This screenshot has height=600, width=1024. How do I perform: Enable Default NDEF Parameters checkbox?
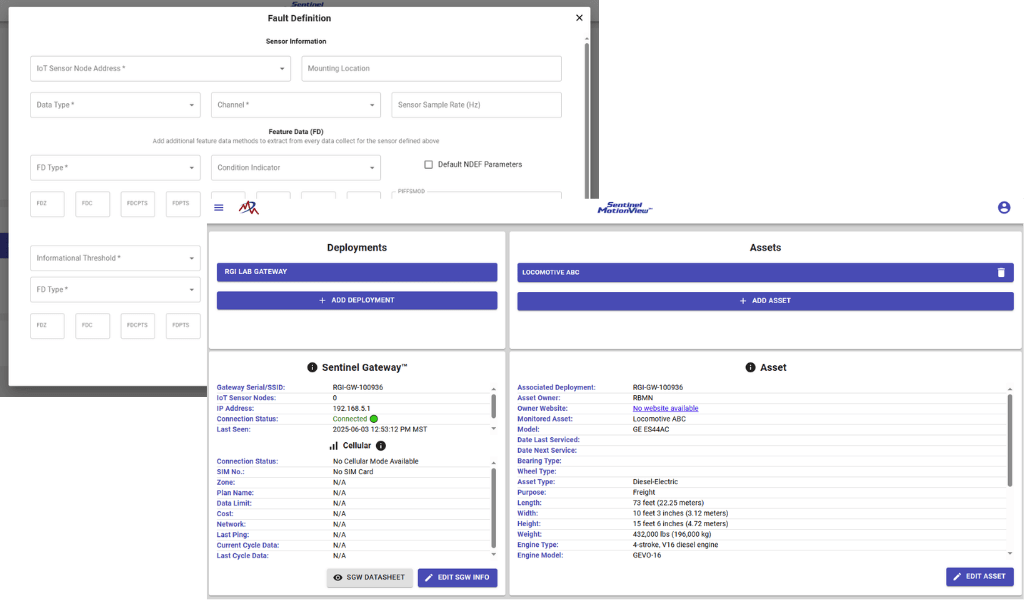429,165
